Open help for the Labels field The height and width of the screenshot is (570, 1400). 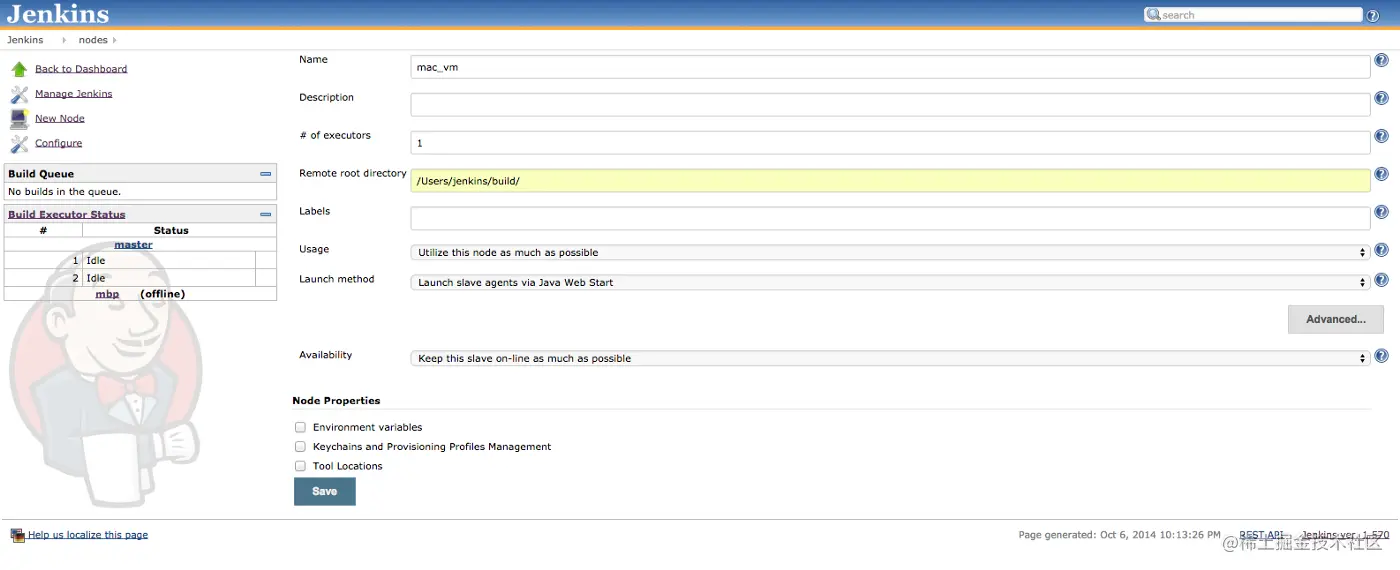[x=1381, y=212]
